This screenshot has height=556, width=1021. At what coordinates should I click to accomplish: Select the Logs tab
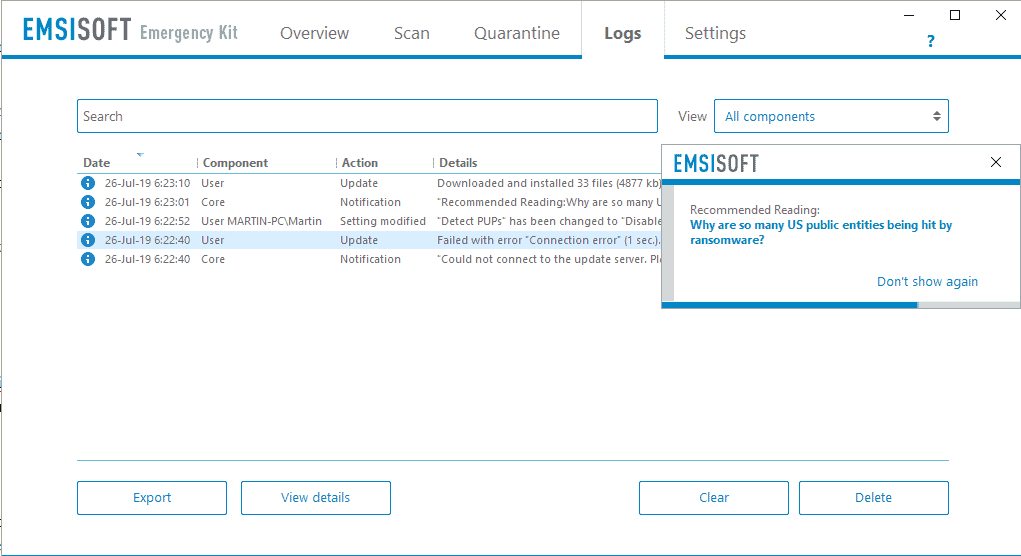coord(622,33)
